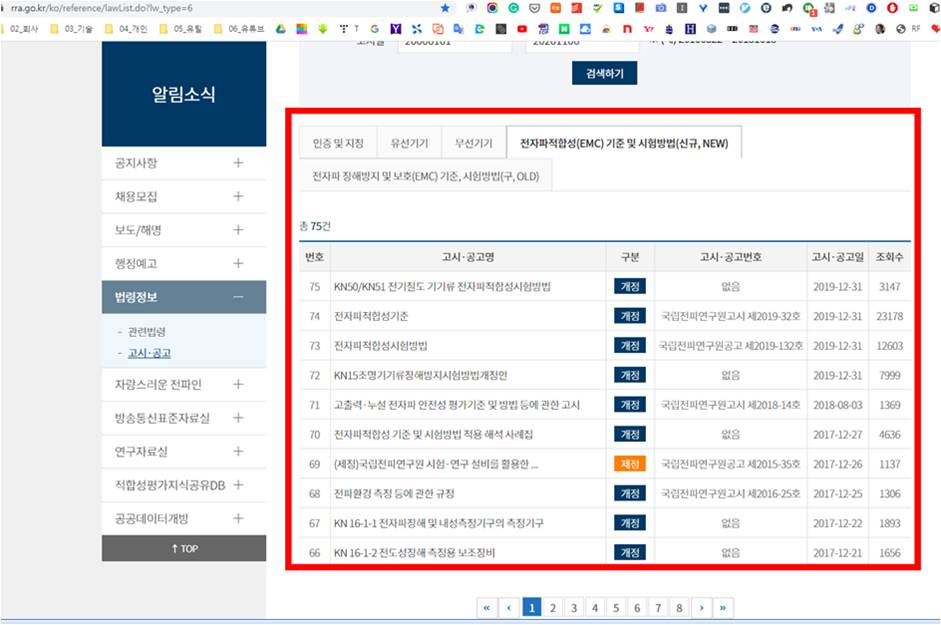The height and width of the screenshot is (625, 941).
Task: Open notice 72 KN15 조명기기류 개정안
Action: tap(420, 375)
